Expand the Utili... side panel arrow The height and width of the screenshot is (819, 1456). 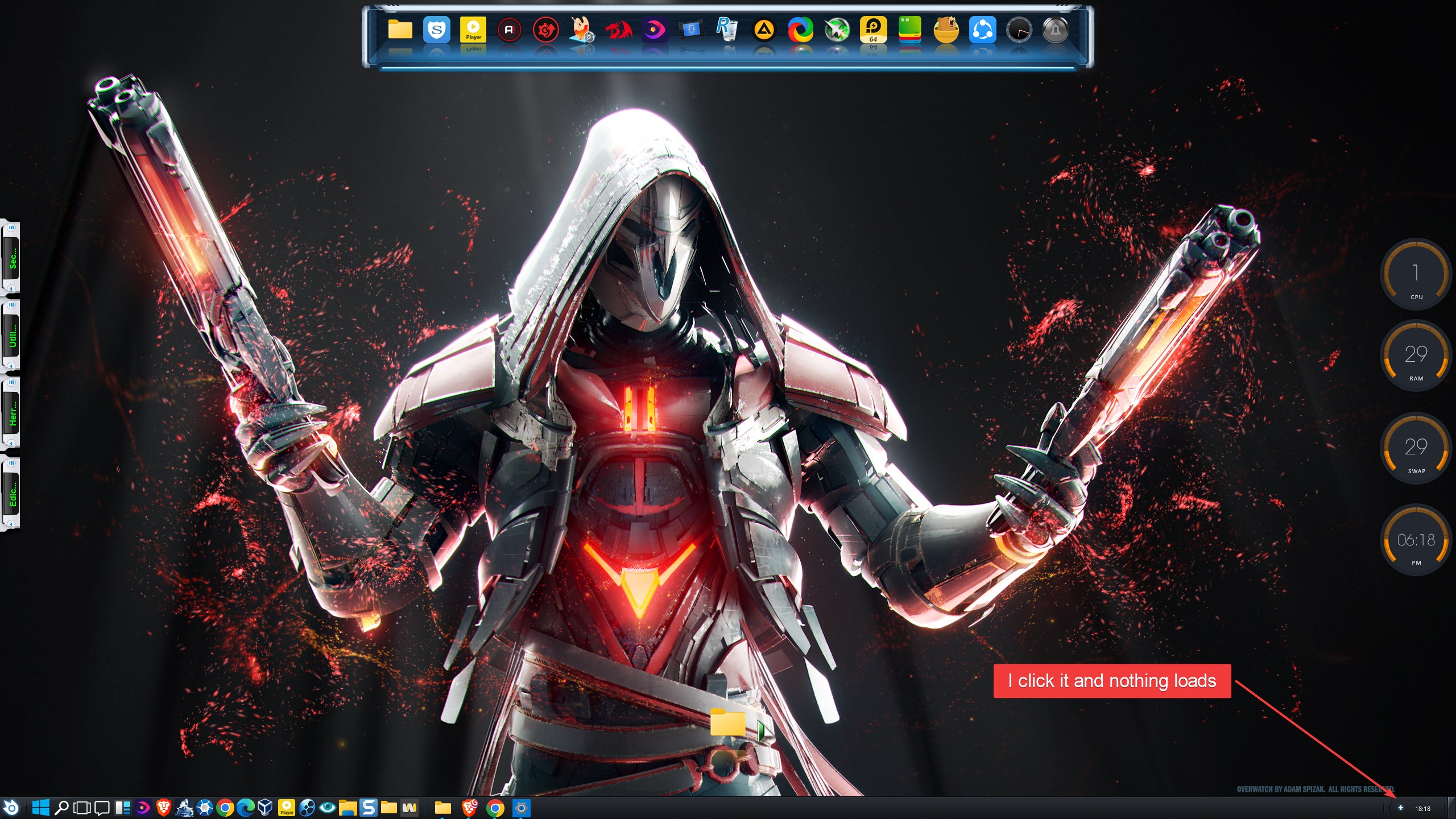coord(11,366)
